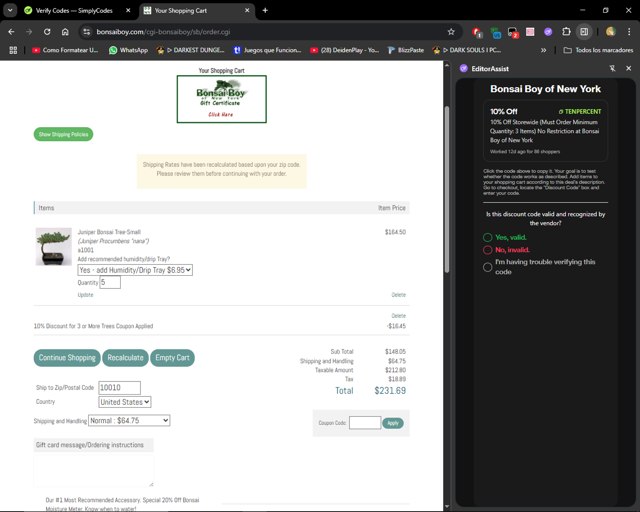Click the EditorAssist panel logo icon
This screenshot has width=640, height=512.
pyautogui.click(x=464, y=69)
